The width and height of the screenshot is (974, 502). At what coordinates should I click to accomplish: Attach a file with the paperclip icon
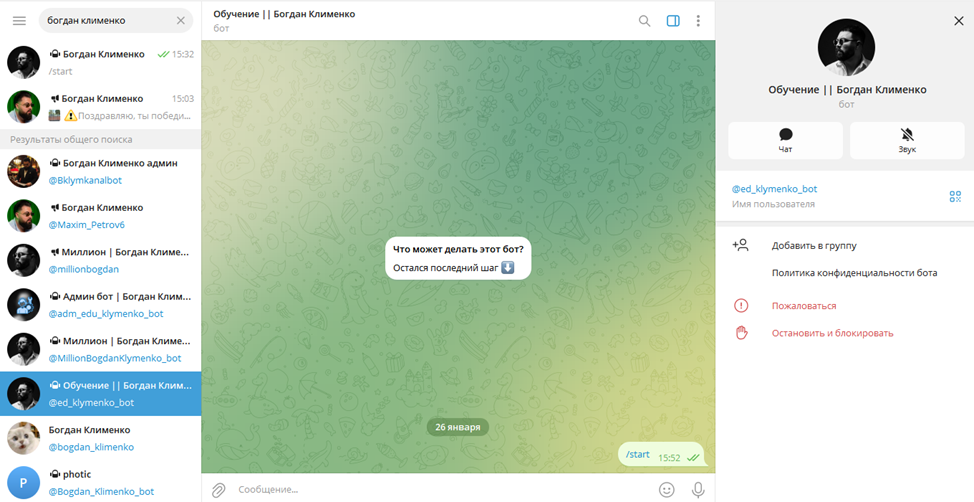tap(218, 490)
